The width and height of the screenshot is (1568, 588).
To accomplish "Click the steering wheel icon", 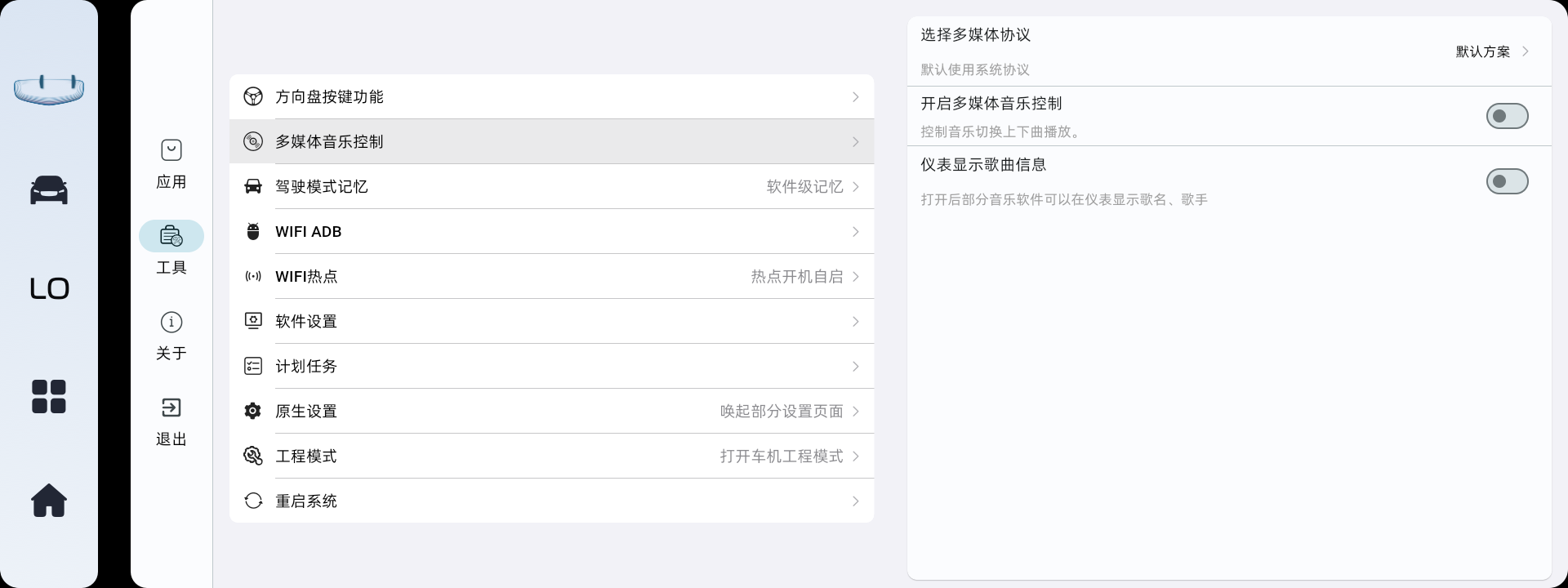I will [x=253, y=96].
